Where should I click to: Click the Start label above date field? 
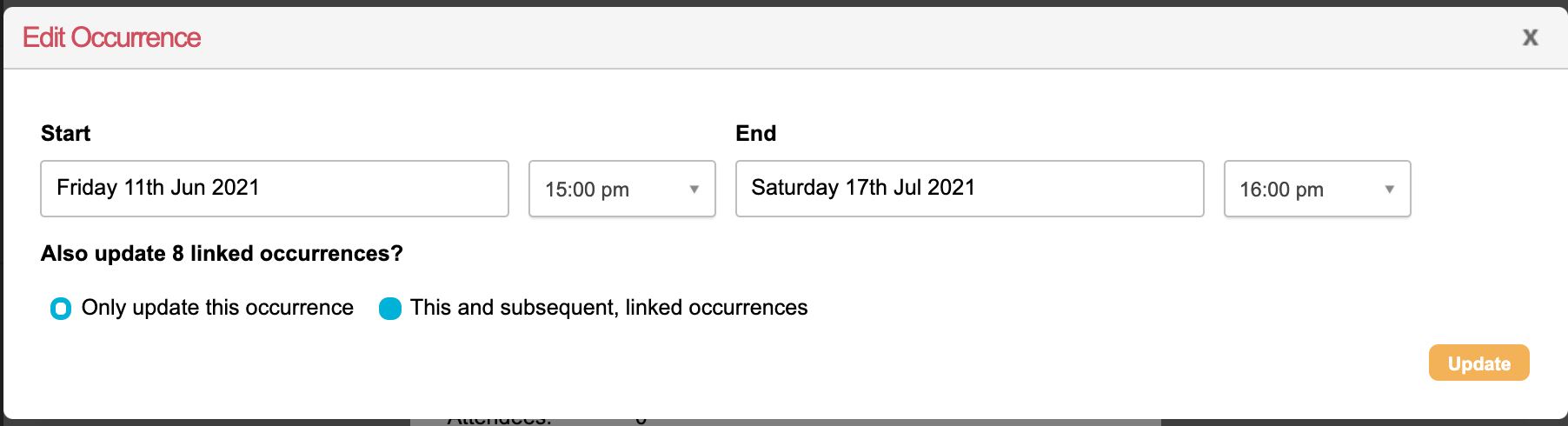(65, 133)
